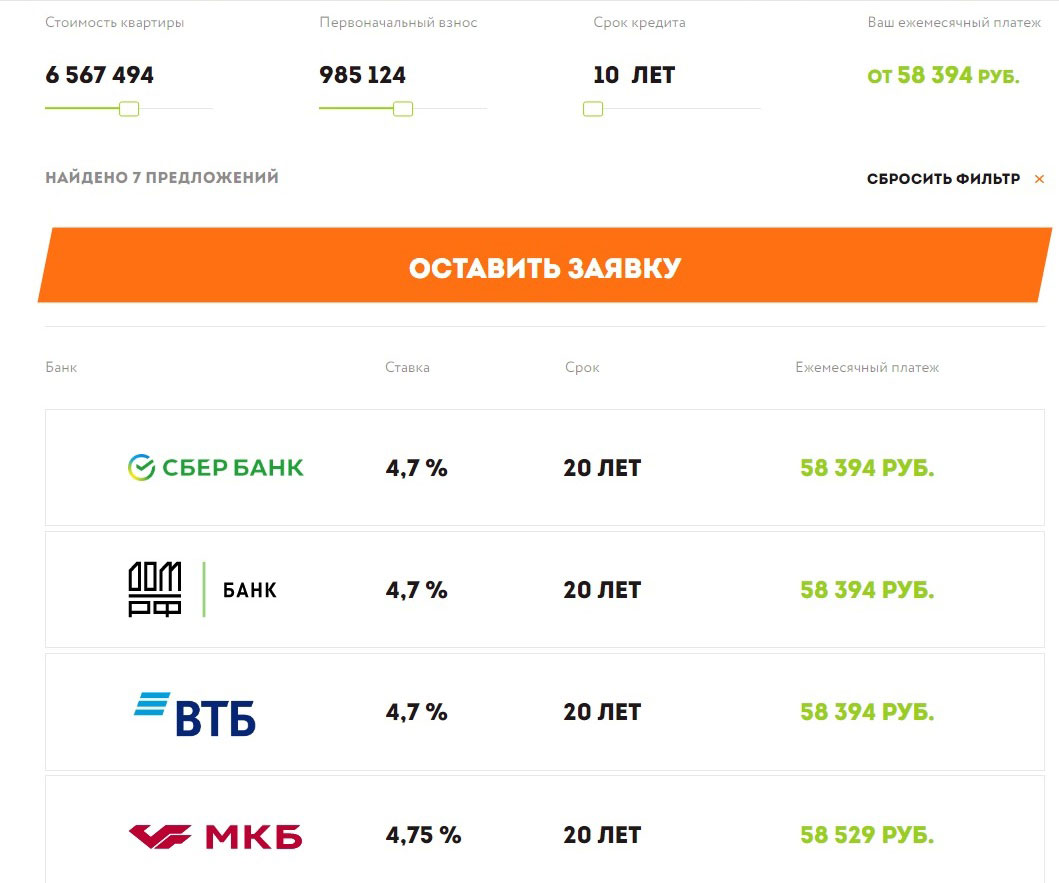Click the apartment cost value 6 567 494
Screen dimensions: 1059x883
[99, 75]
